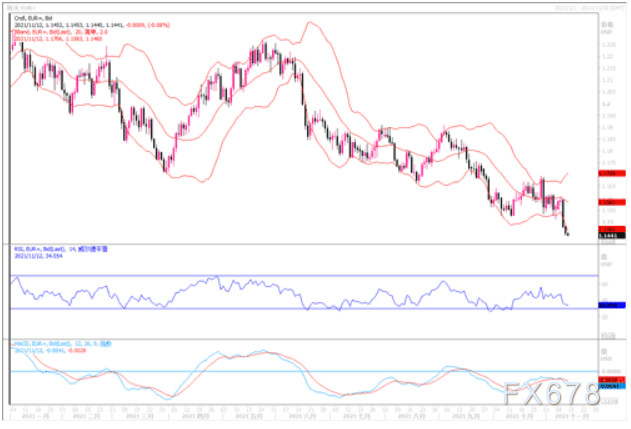The width and height of the screenshot is (631, 429).
Task: Click the blue -0.0041 MACD value tag
Action: (x=612, y=386)
